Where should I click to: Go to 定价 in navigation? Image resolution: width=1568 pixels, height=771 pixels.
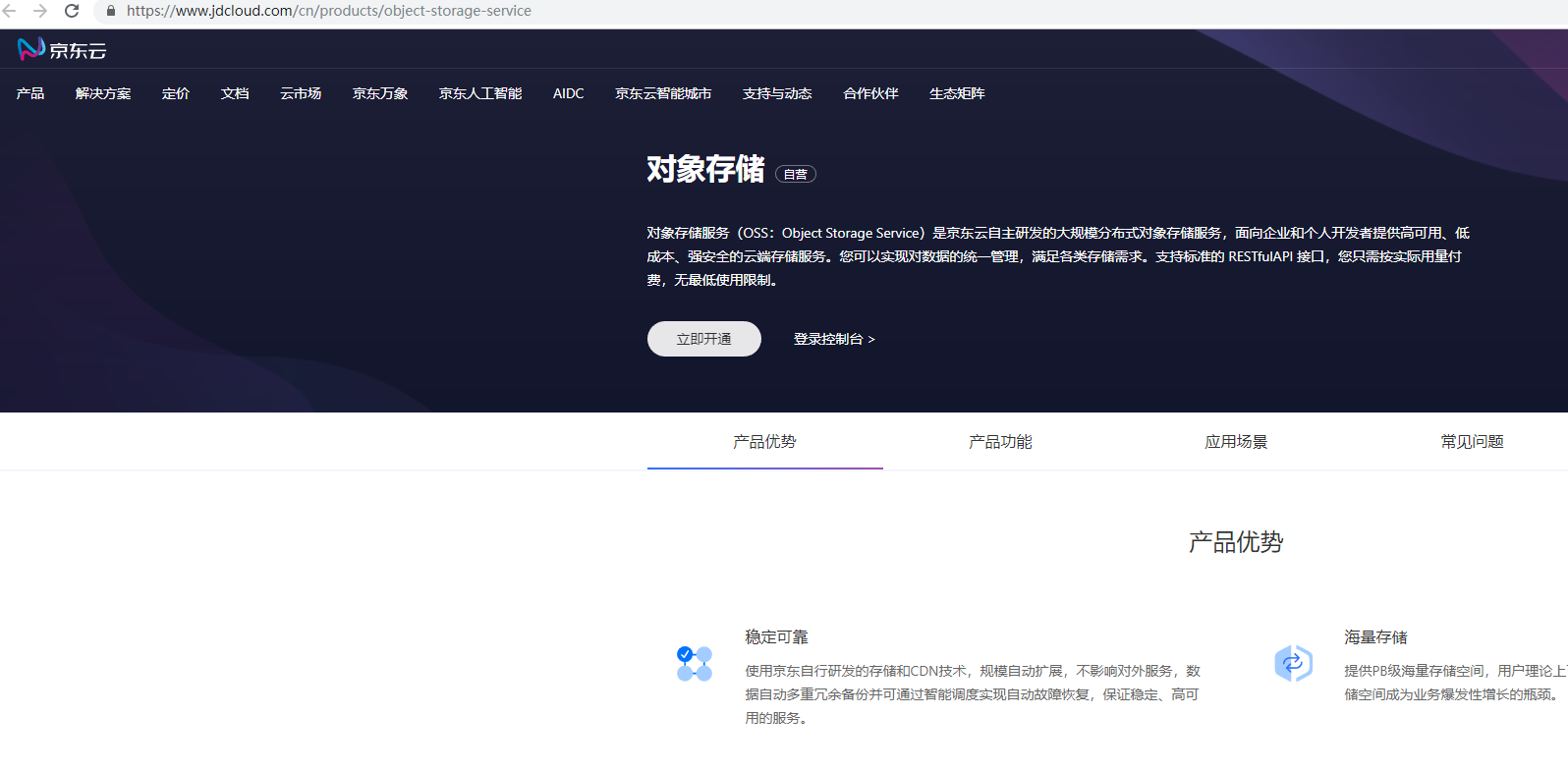pyautogui.click(x=176, y=93)
